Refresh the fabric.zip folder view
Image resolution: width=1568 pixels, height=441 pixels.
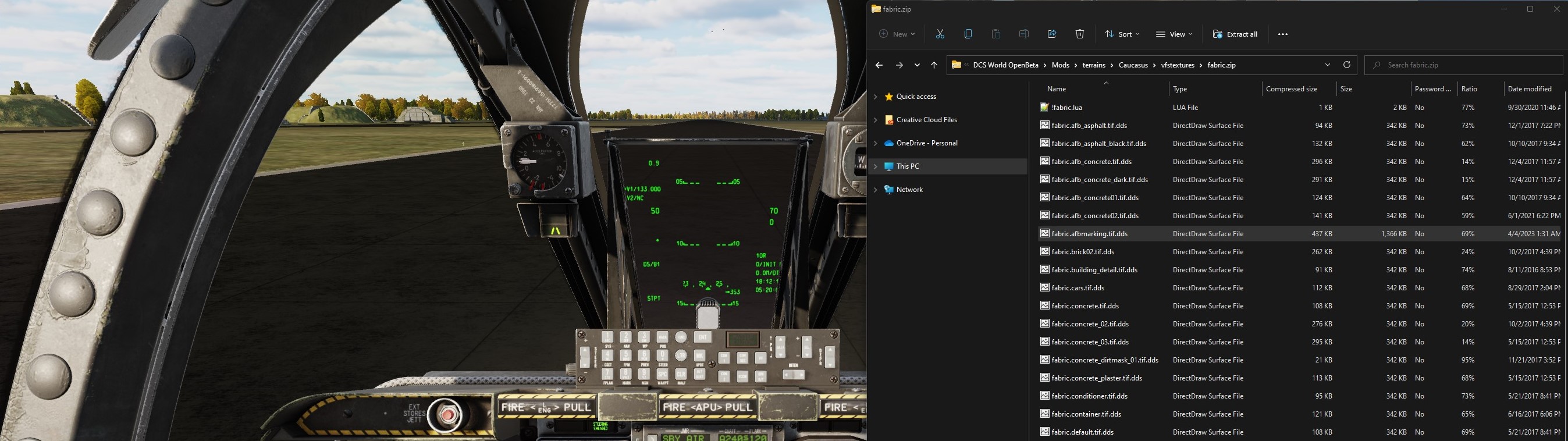(x=1346, y=65)
